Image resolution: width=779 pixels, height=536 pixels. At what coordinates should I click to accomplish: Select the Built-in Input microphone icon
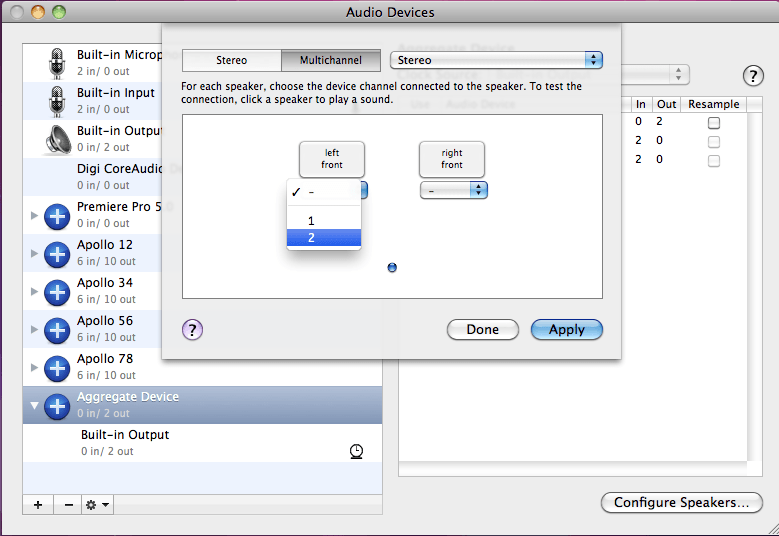(57, 101)
